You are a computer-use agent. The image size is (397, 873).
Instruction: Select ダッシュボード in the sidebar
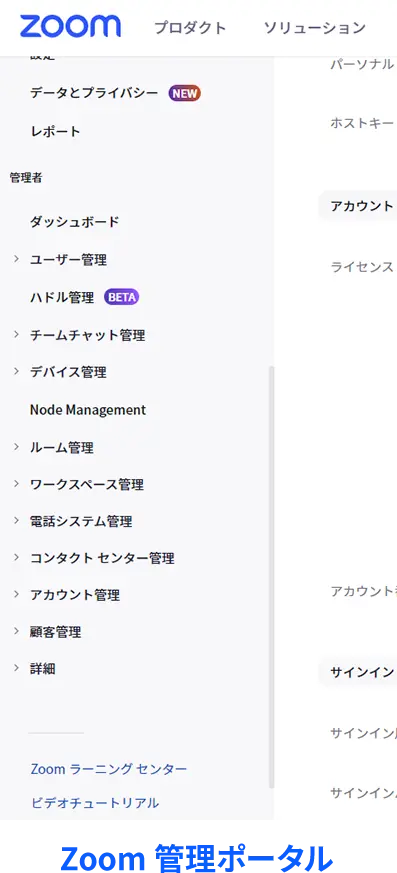(75, 222)
